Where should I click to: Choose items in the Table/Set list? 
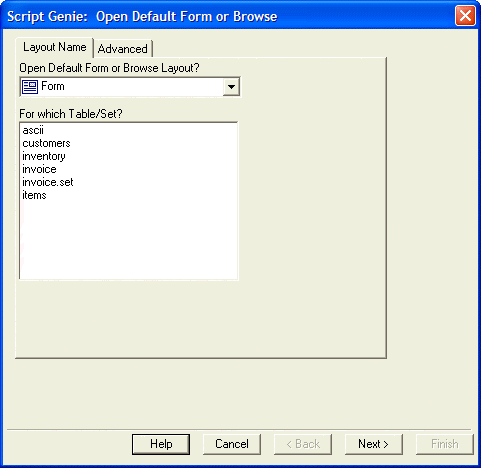coord(34,195)
